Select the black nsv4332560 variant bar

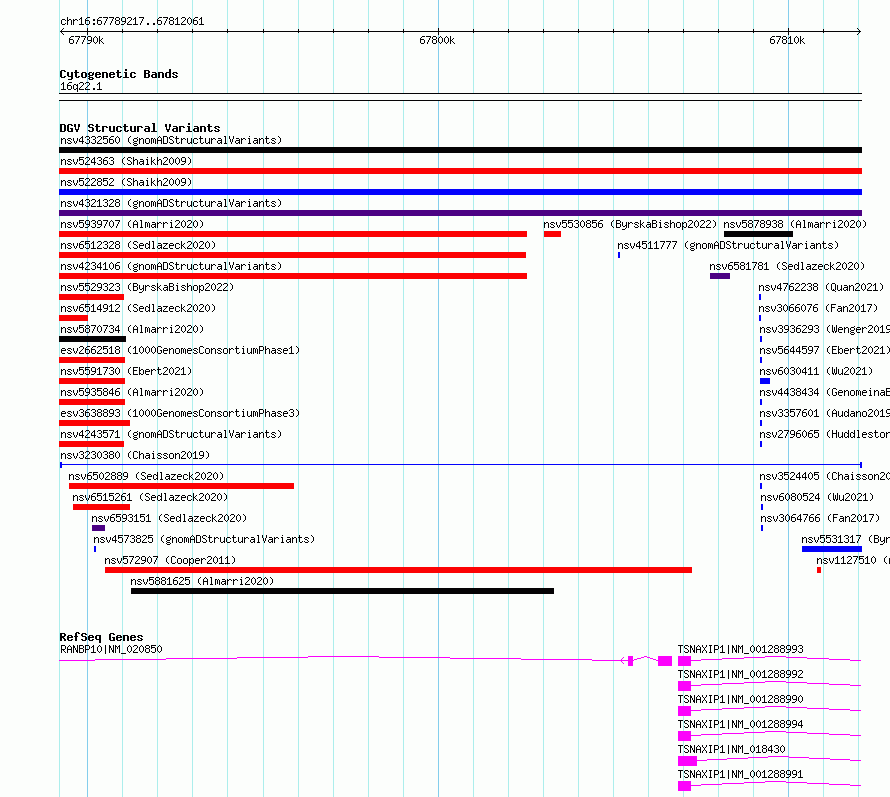460,150
